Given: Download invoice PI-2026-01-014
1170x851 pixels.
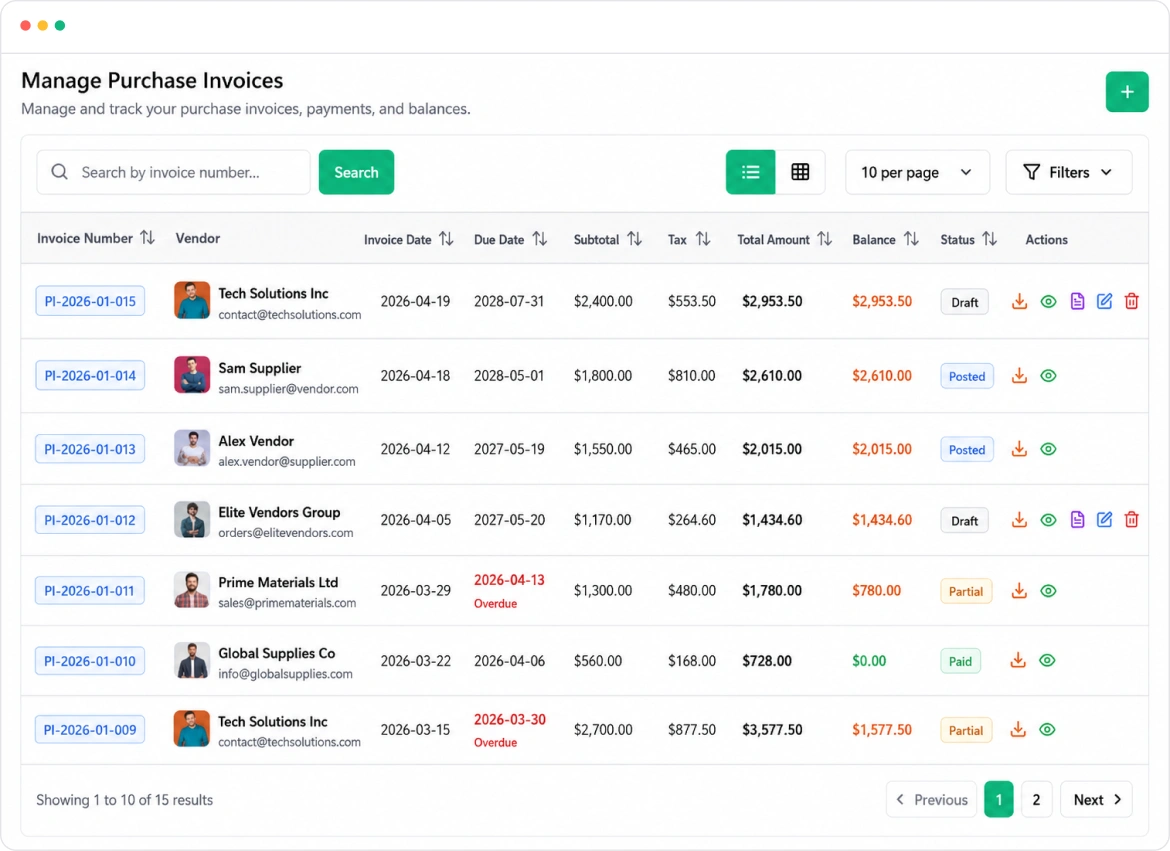Looking at the screenshot, I should coord(1019,375).
